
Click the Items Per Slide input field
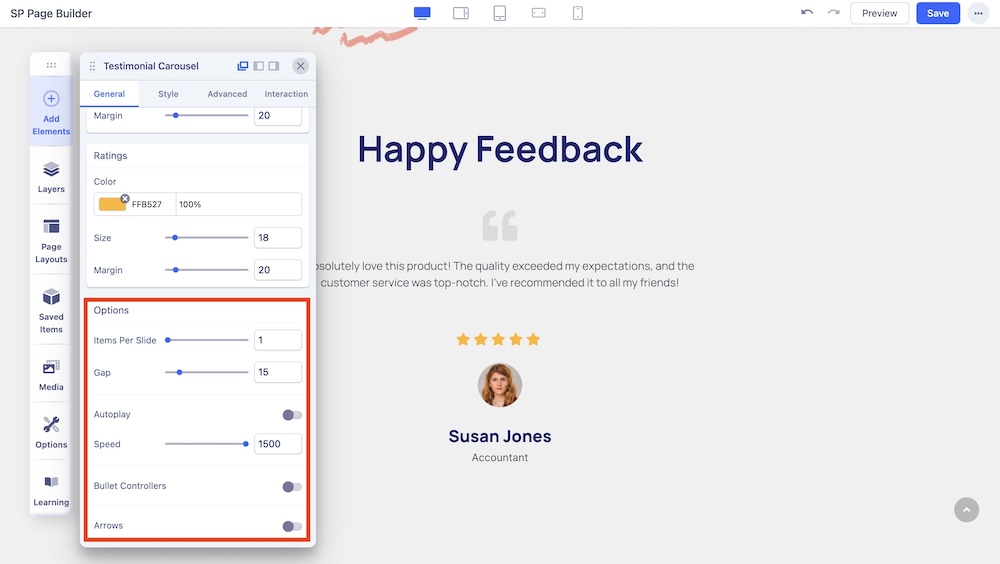[x=277, y=340]
